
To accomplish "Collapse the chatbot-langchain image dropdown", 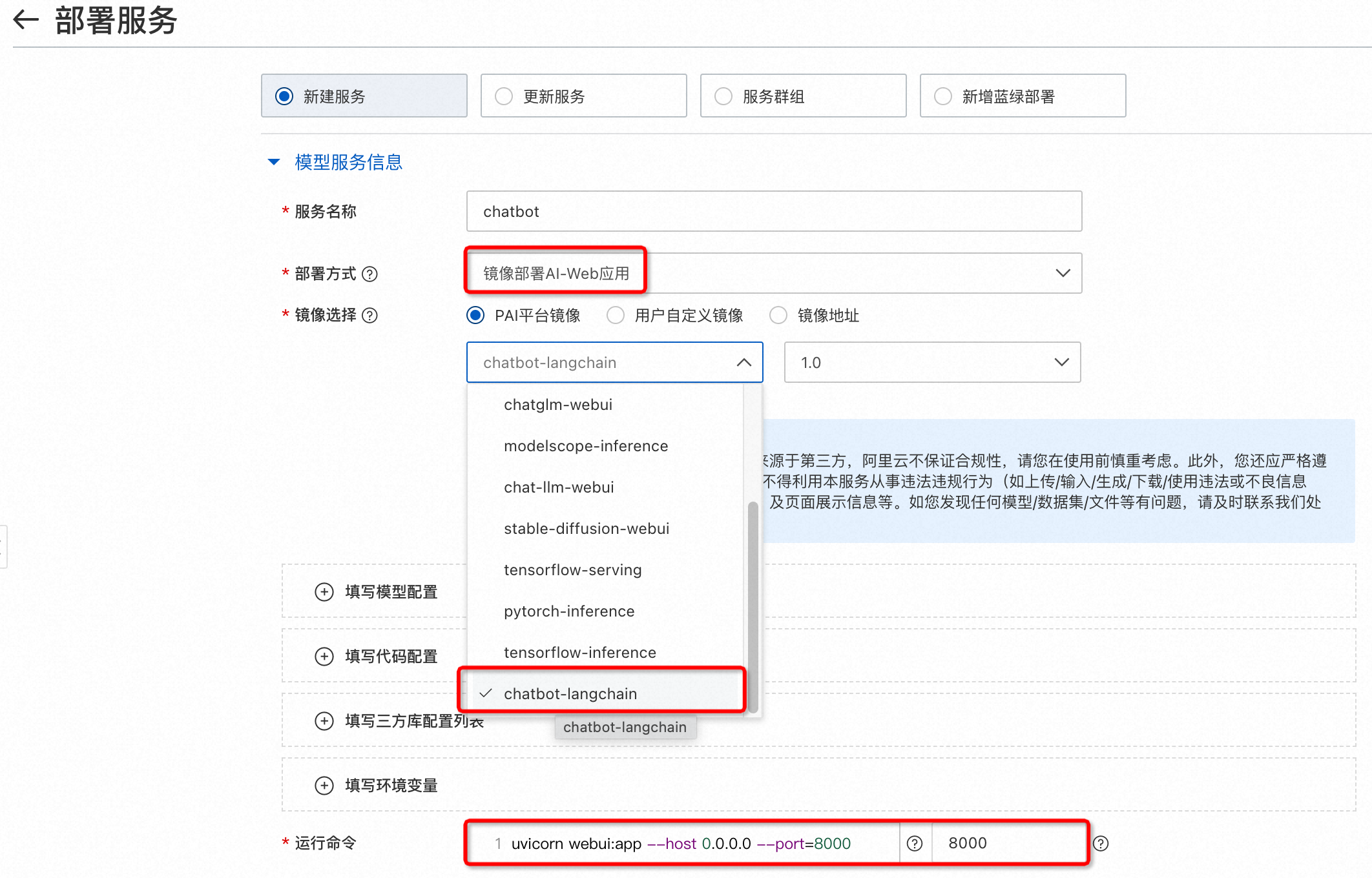I will point(743,362).
